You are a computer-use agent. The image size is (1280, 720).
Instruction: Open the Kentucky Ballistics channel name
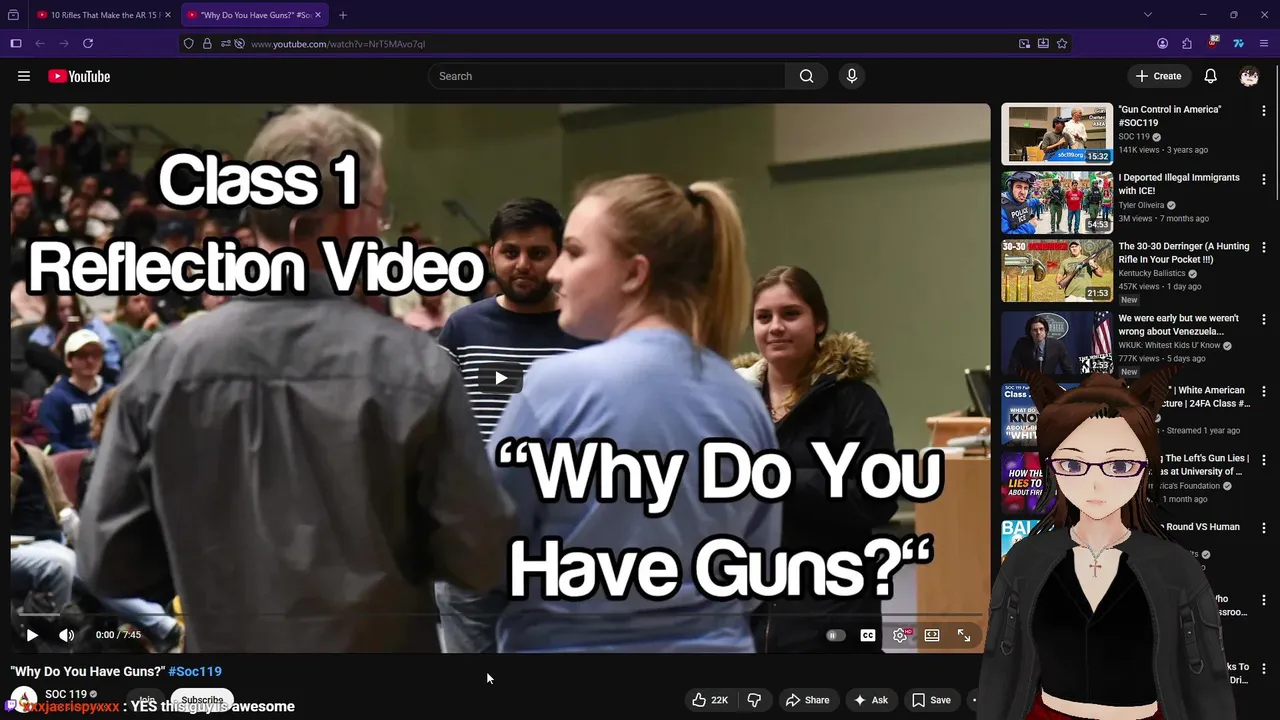(x=1151, y=273)
